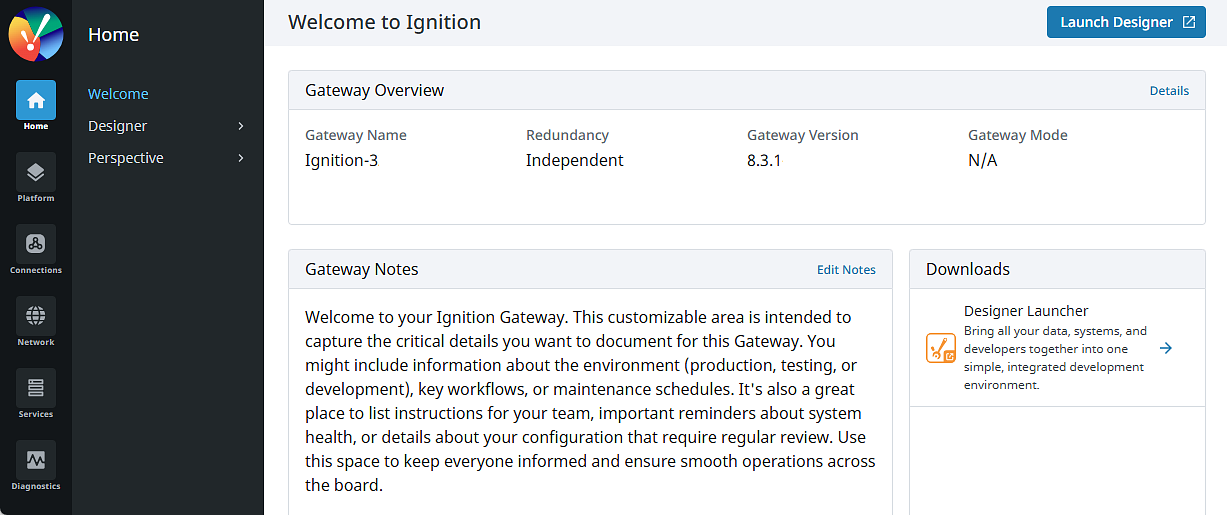Screen dimensions: 1227x515
Task: Click the Gateway Notes body text
Action: (x=590, y=401)
